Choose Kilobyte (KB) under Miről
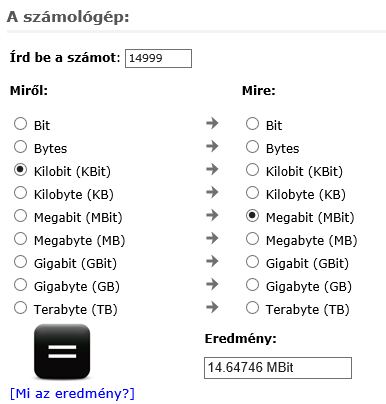Viewport: 386px width, 404px height. click(20, 193)
